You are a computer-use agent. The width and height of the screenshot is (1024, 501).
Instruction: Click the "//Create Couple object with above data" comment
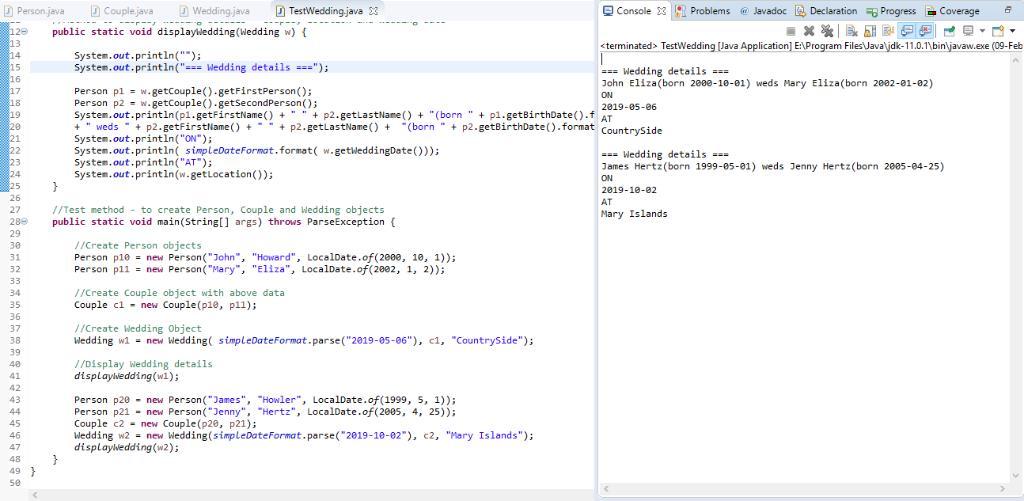(180, 293)
